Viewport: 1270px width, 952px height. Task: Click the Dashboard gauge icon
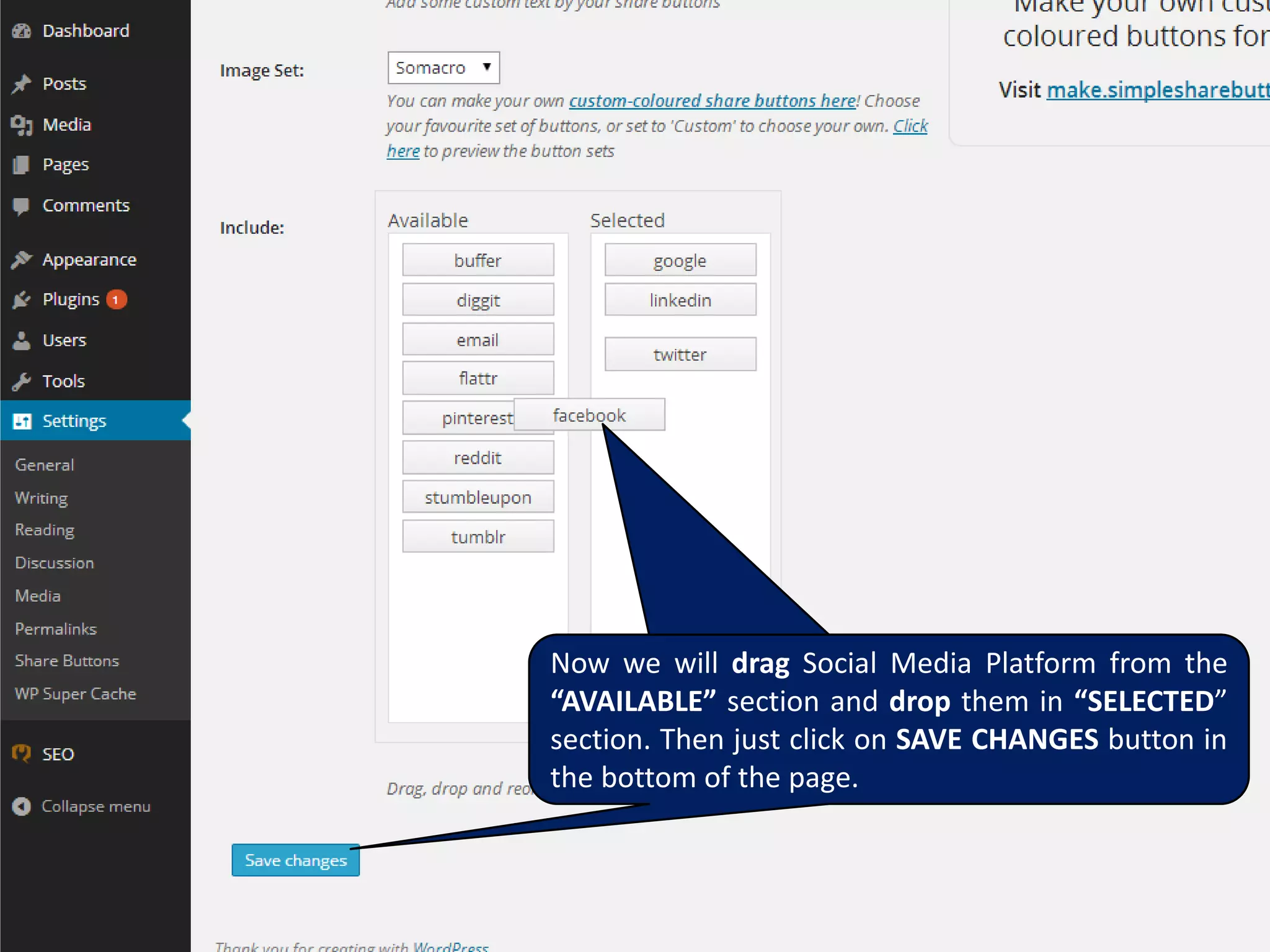22,31
